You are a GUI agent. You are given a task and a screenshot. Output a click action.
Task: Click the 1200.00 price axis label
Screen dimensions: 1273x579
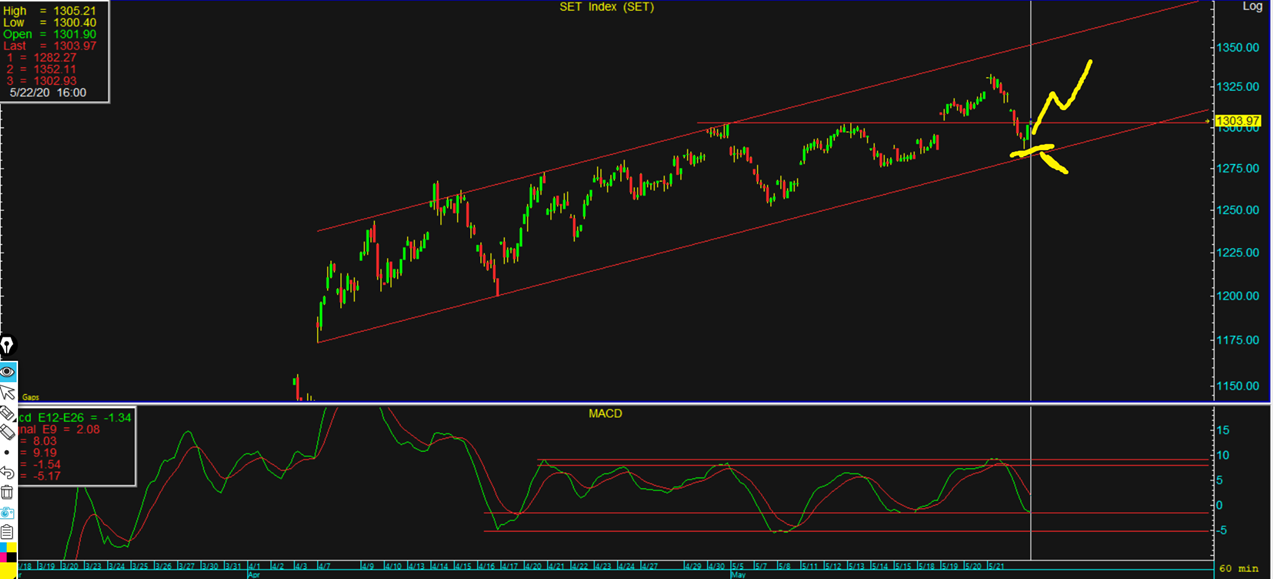[1239, 296]
